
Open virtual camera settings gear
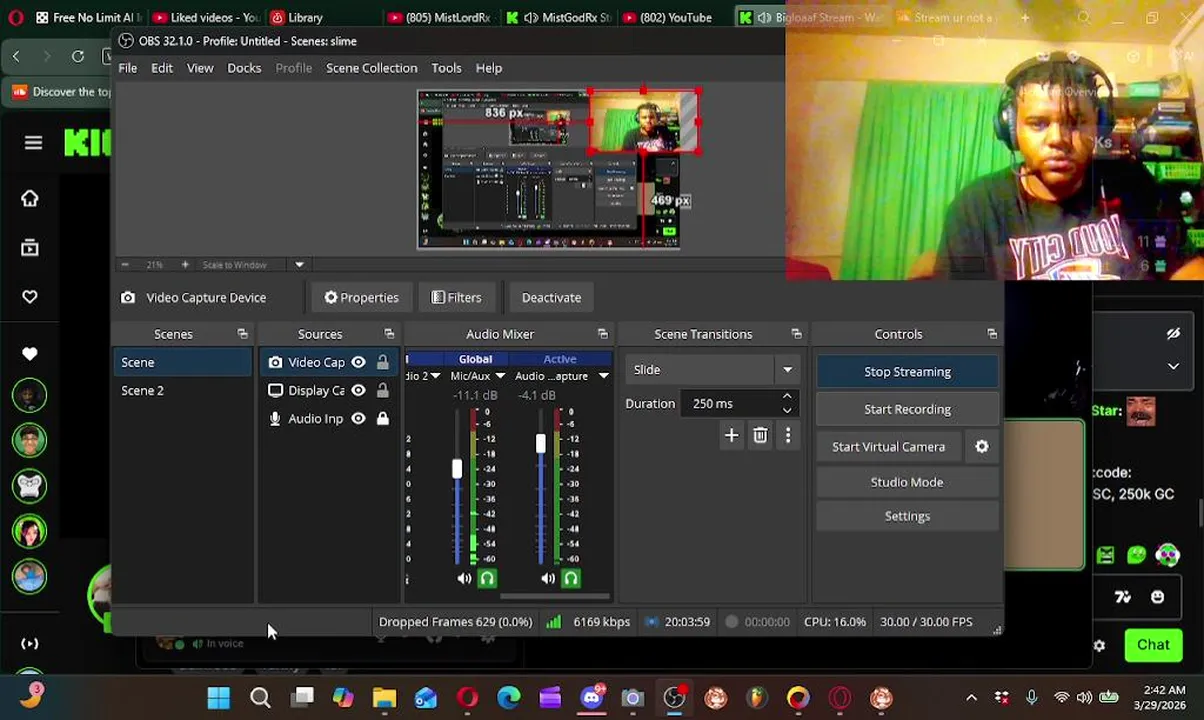982,447
